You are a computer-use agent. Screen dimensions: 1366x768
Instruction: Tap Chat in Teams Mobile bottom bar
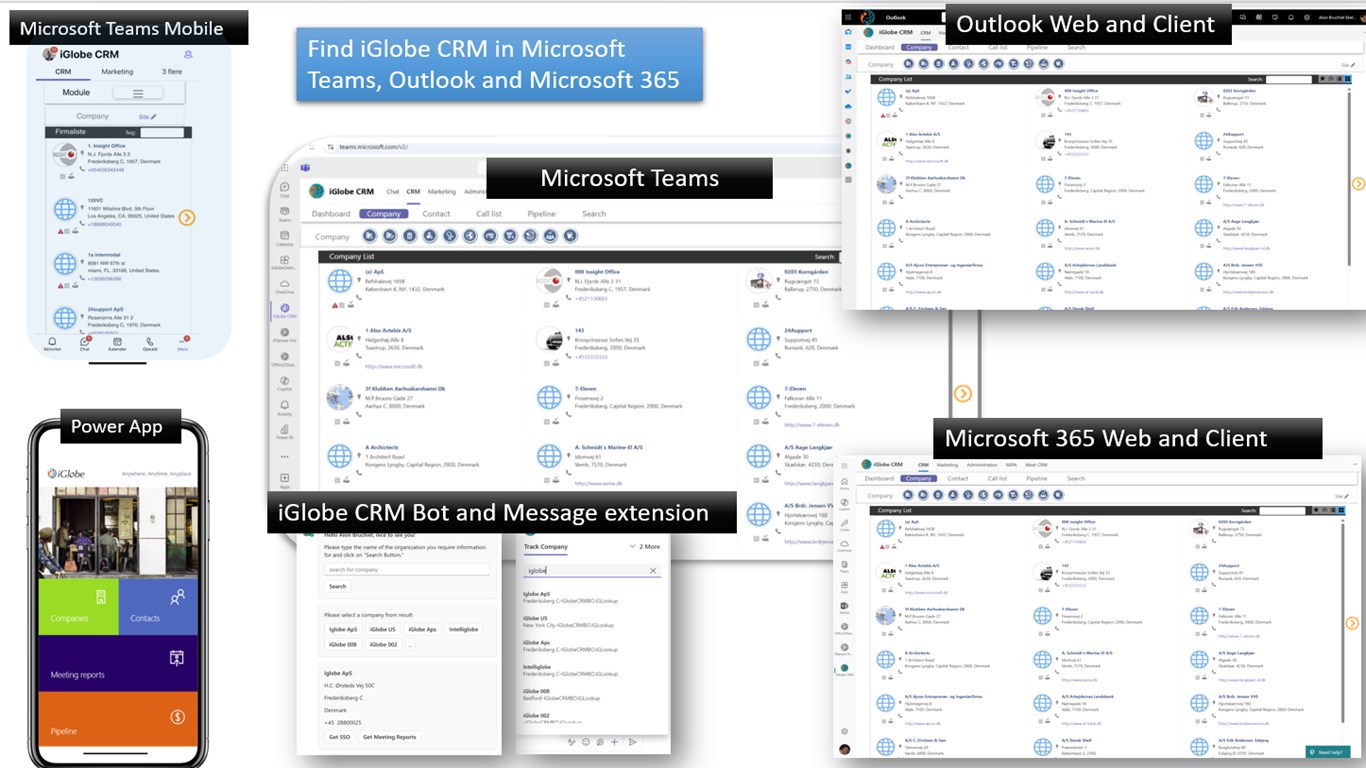coord(85,343)
